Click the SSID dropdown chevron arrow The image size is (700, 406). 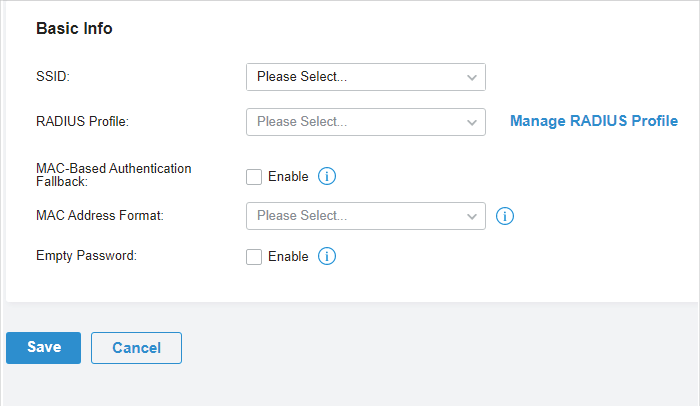click(x=471, y=78)
